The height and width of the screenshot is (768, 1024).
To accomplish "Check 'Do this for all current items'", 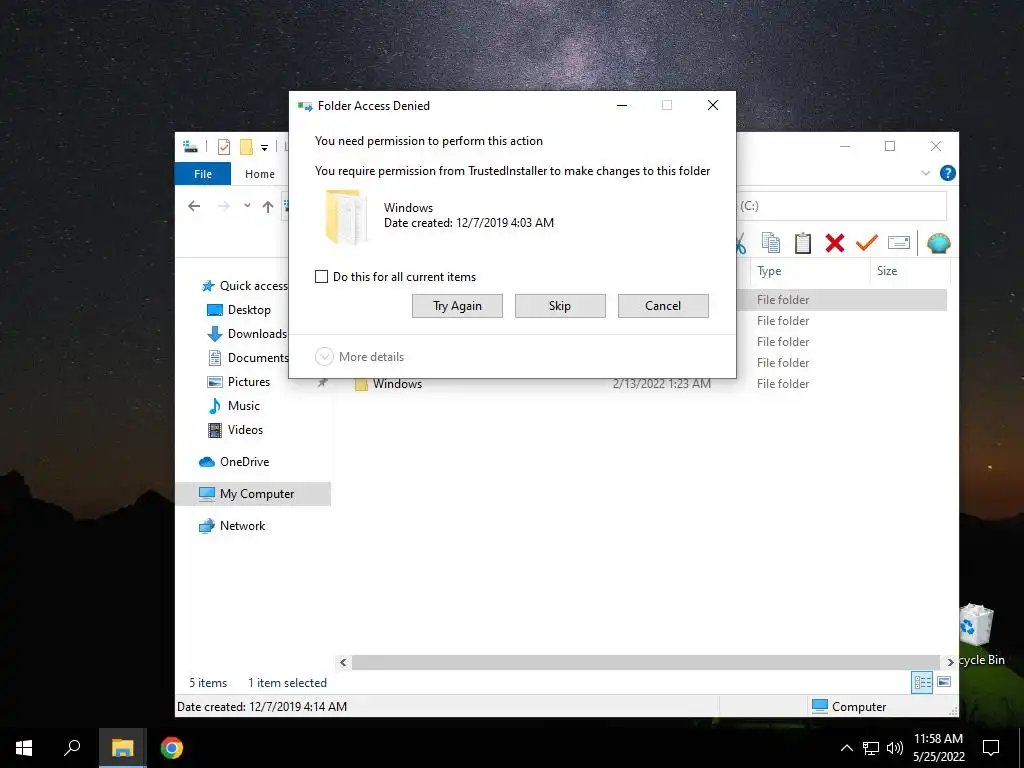I will 321,276.
